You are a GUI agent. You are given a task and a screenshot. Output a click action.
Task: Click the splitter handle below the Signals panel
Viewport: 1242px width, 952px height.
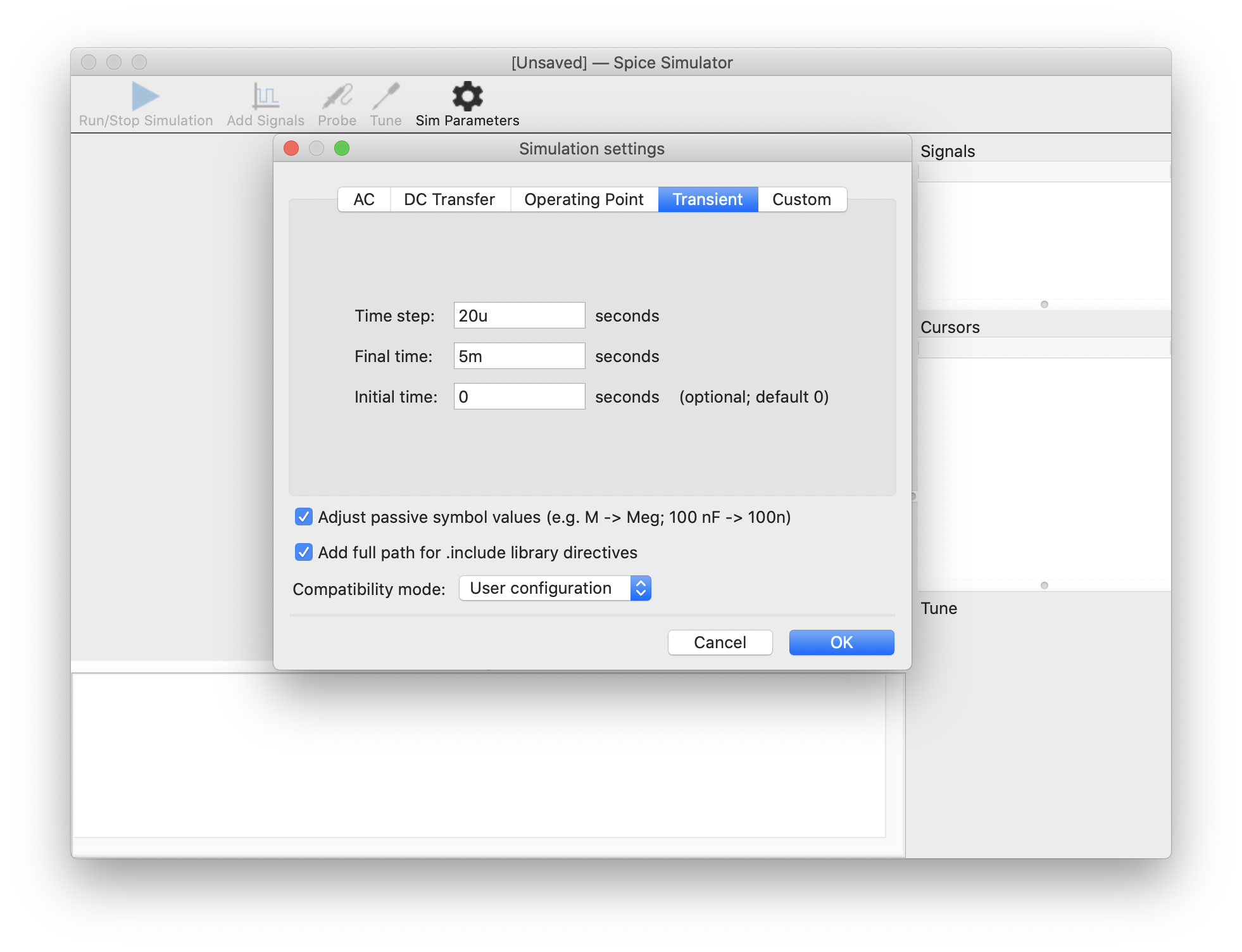point(1044,304)
